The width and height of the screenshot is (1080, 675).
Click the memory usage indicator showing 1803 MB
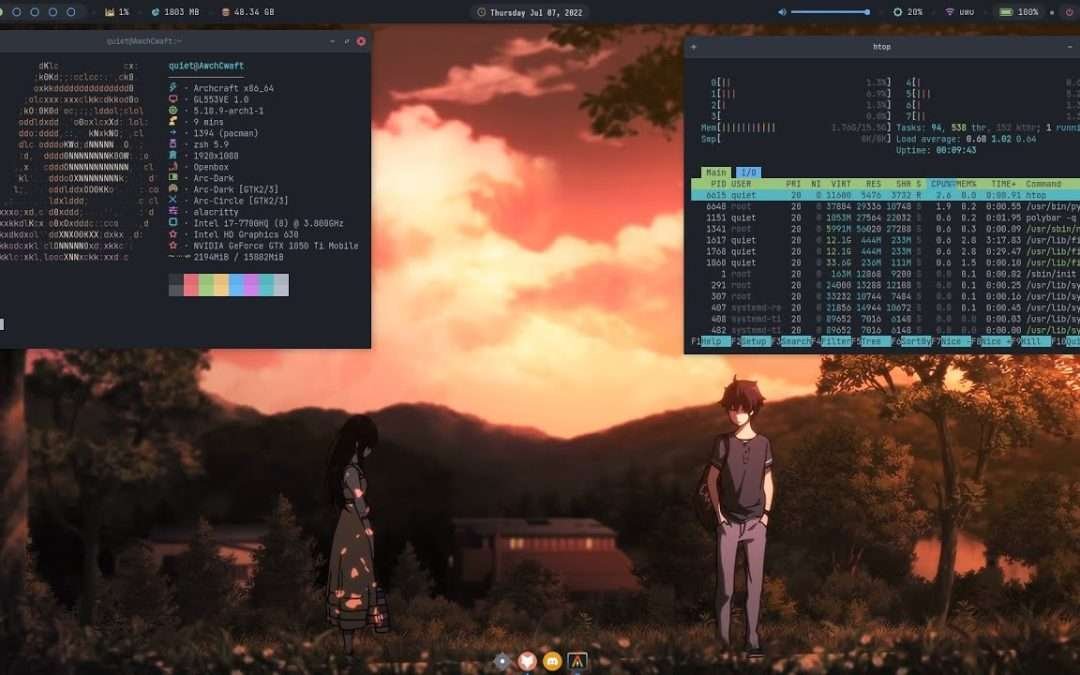coord(181,12)
